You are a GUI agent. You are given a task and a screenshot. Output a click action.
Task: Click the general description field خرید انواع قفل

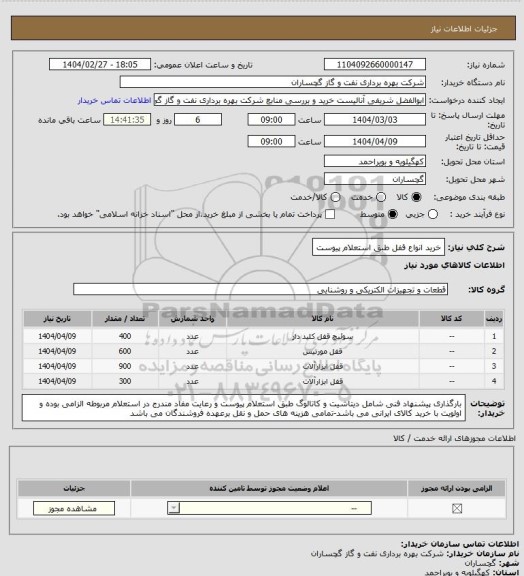[378, 248]
